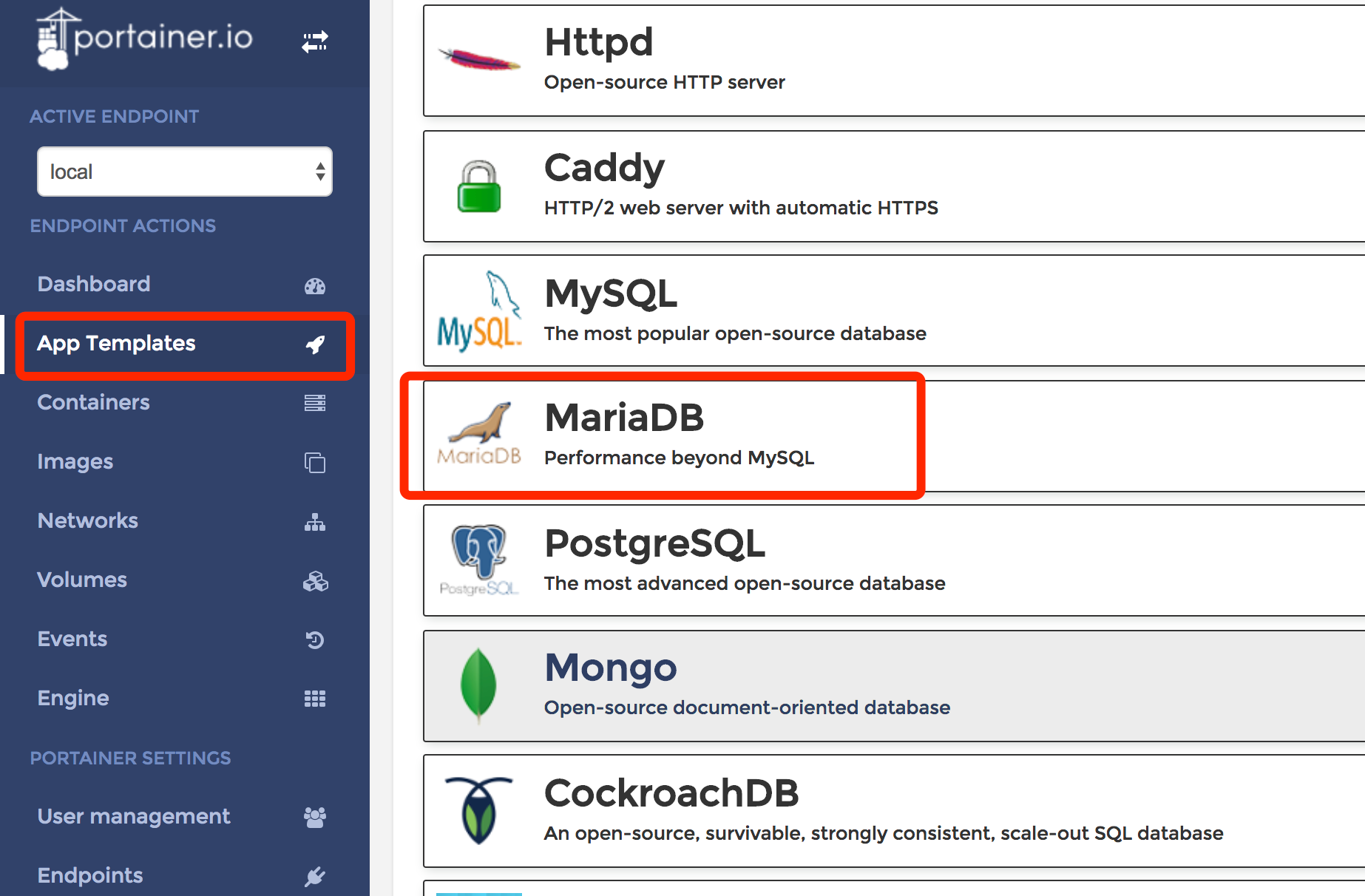Click the Volumes cubes icon
This screenshot has height=896, width=1365.
tap(316, 581)
